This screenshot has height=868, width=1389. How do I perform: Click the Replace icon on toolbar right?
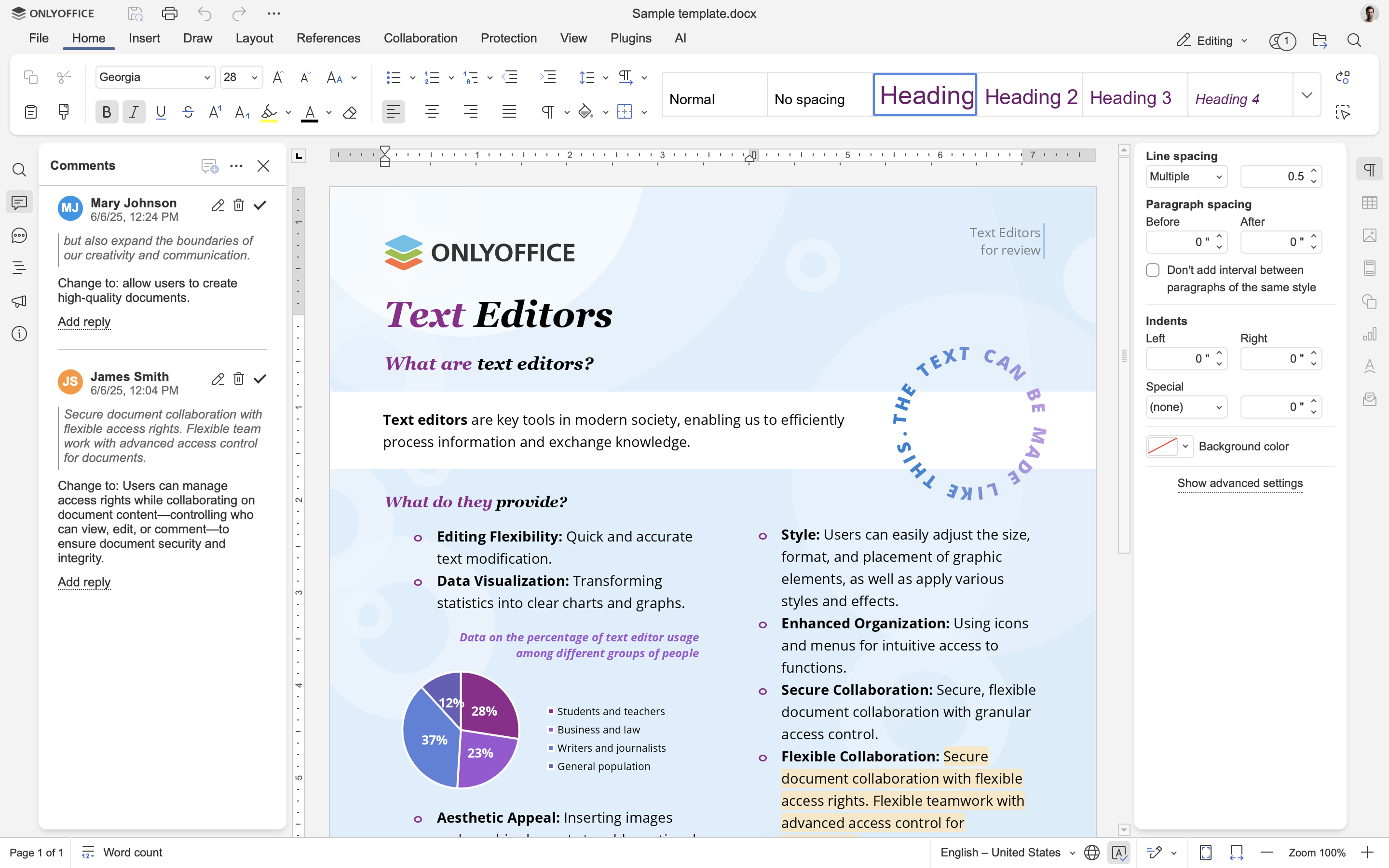(x=1343, y=77)
